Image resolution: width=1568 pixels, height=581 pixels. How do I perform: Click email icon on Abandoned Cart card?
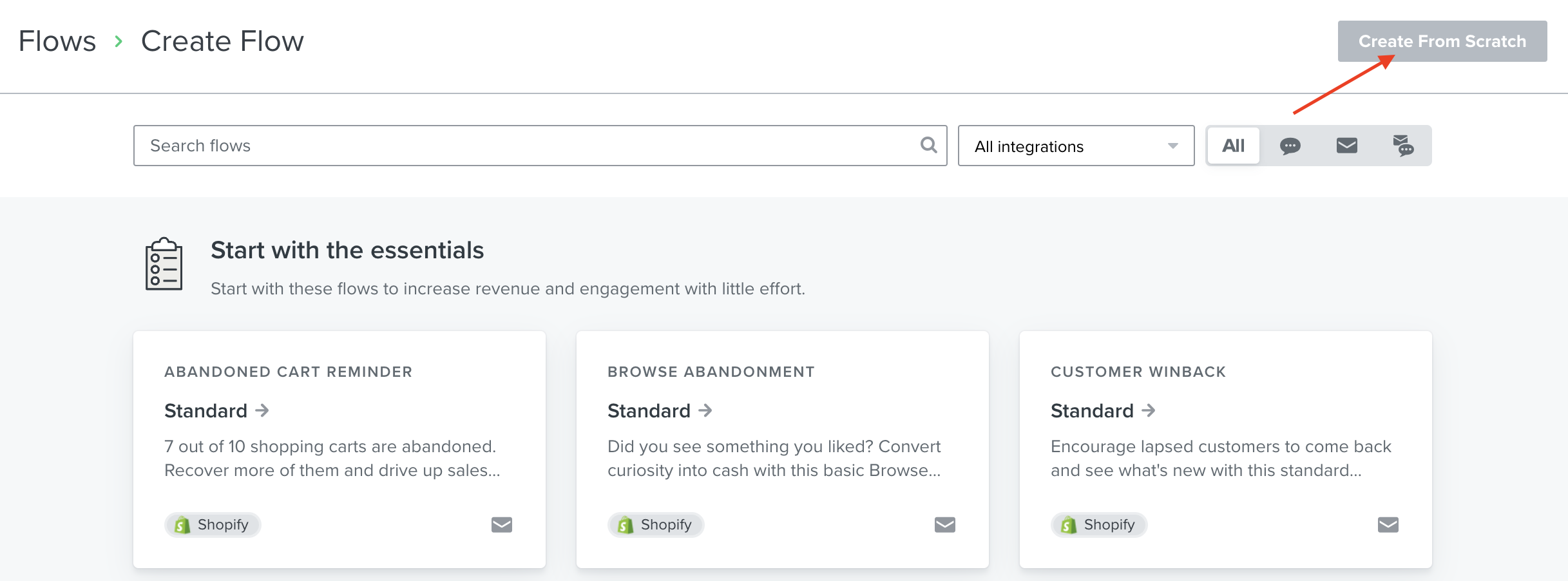[501, 525]
